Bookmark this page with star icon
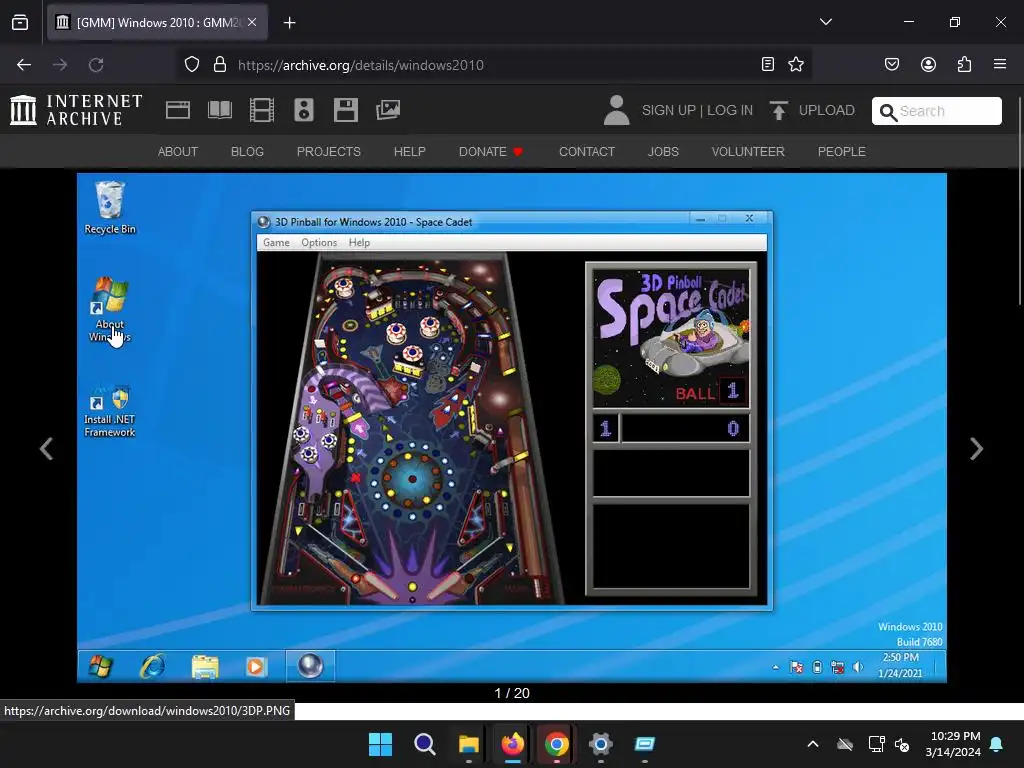 click(x=796, y=64)
